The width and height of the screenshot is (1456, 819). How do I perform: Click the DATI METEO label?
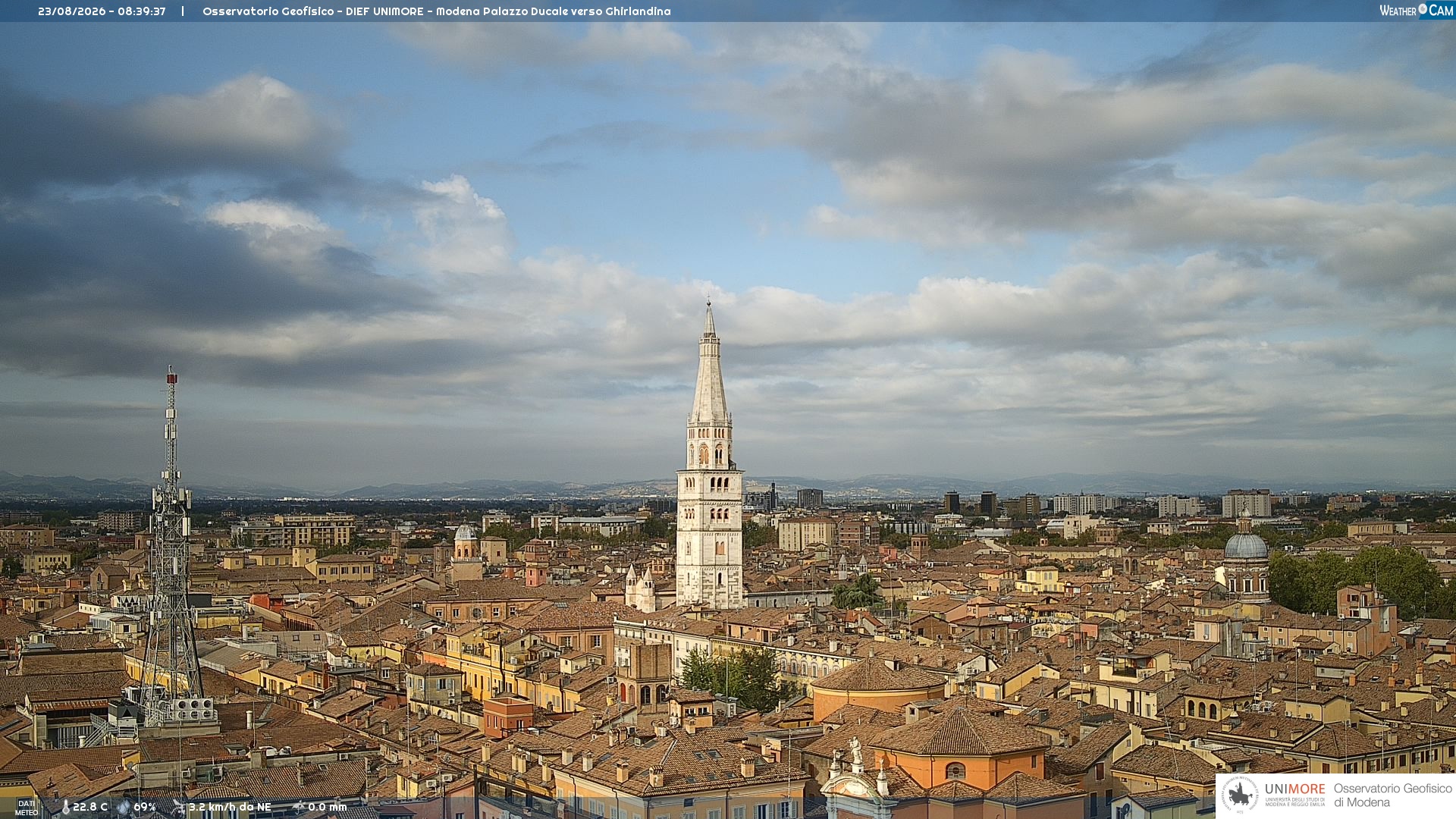(x=27, y=808)
